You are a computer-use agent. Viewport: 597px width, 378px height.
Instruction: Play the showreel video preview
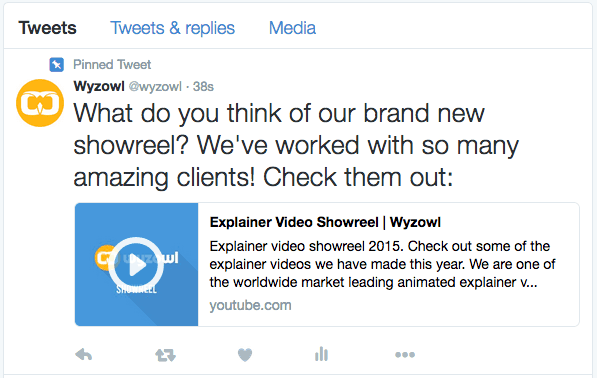point(136,265)
